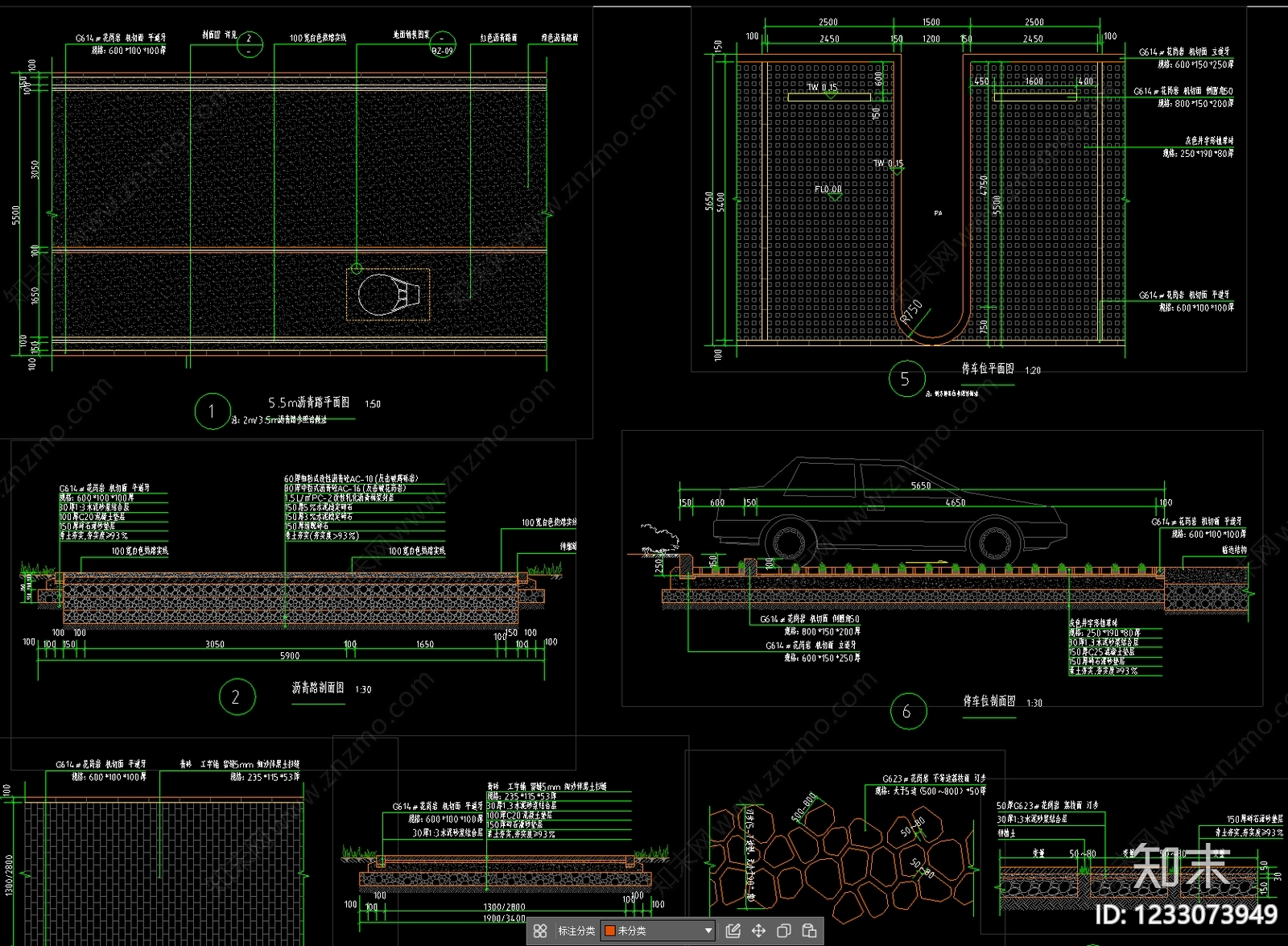The image size is (1288, 946).
Task: Select the 停车位平面图 drawing title
Action: pyautogui.click(x=988, y=368)
